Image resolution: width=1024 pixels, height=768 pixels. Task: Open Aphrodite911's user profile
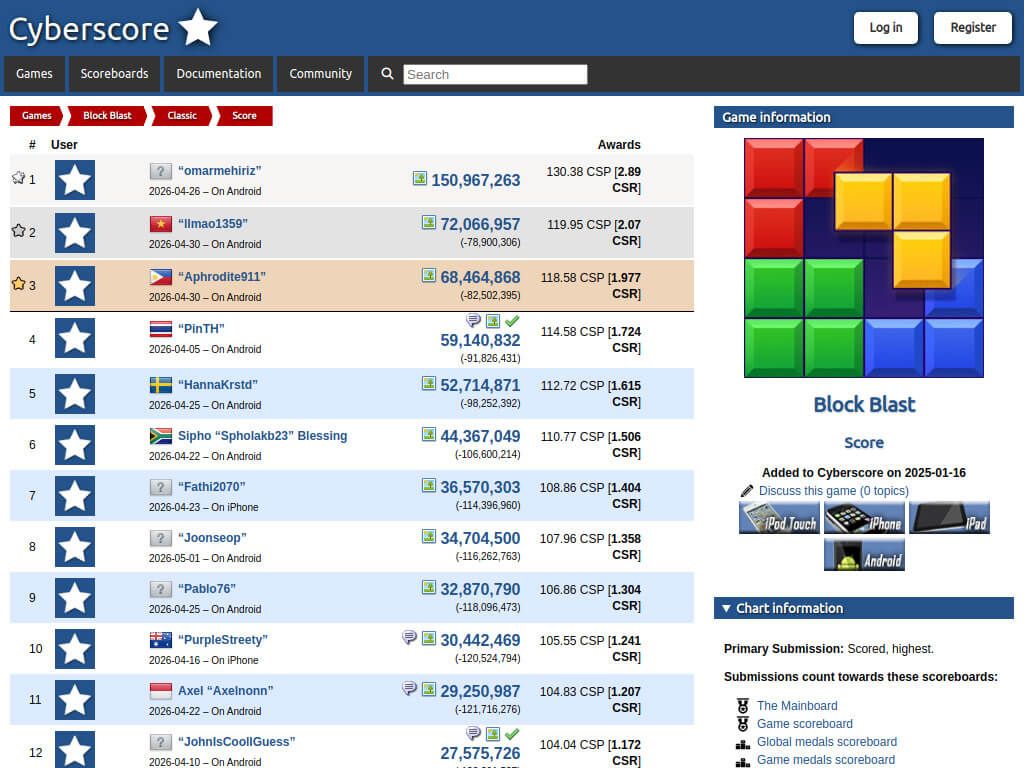[222, 276]
